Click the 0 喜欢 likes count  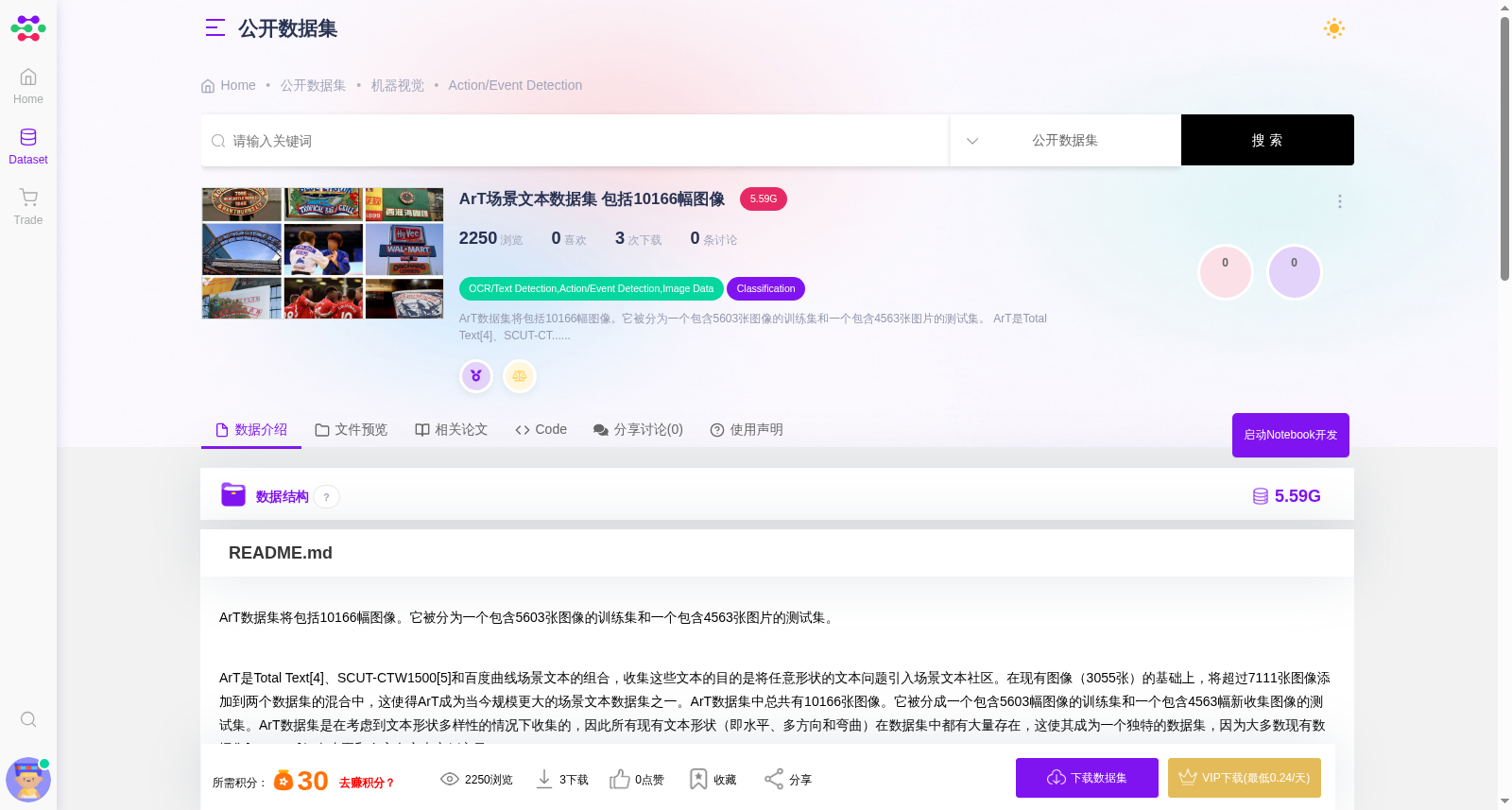coord(569,239)
